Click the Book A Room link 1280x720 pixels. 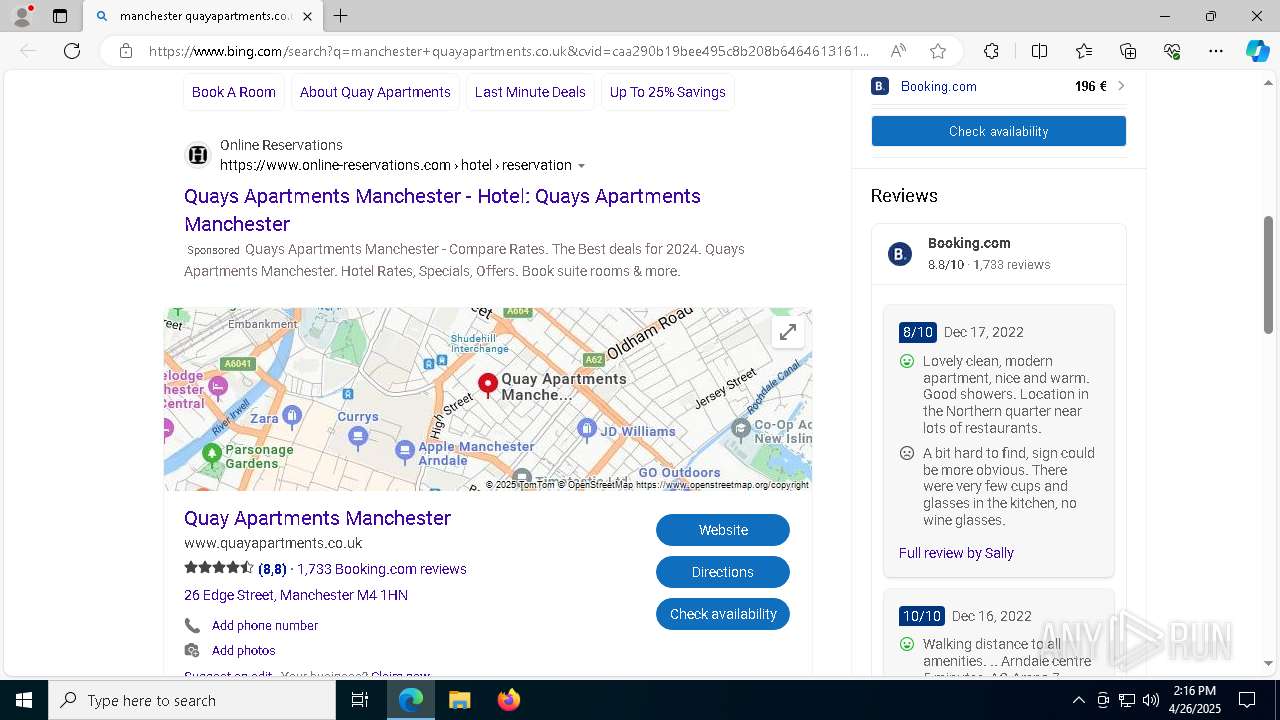pyautogui.click(x=234, y=92)
